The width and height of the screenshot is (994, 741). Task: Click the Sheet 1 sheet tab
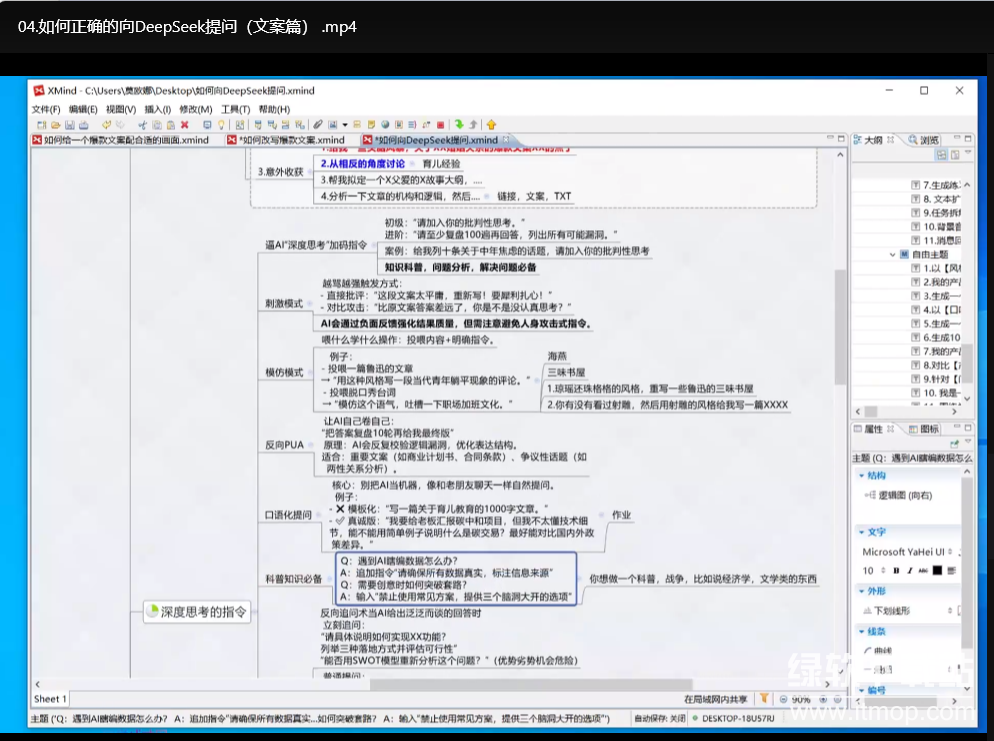coord(50,699)
